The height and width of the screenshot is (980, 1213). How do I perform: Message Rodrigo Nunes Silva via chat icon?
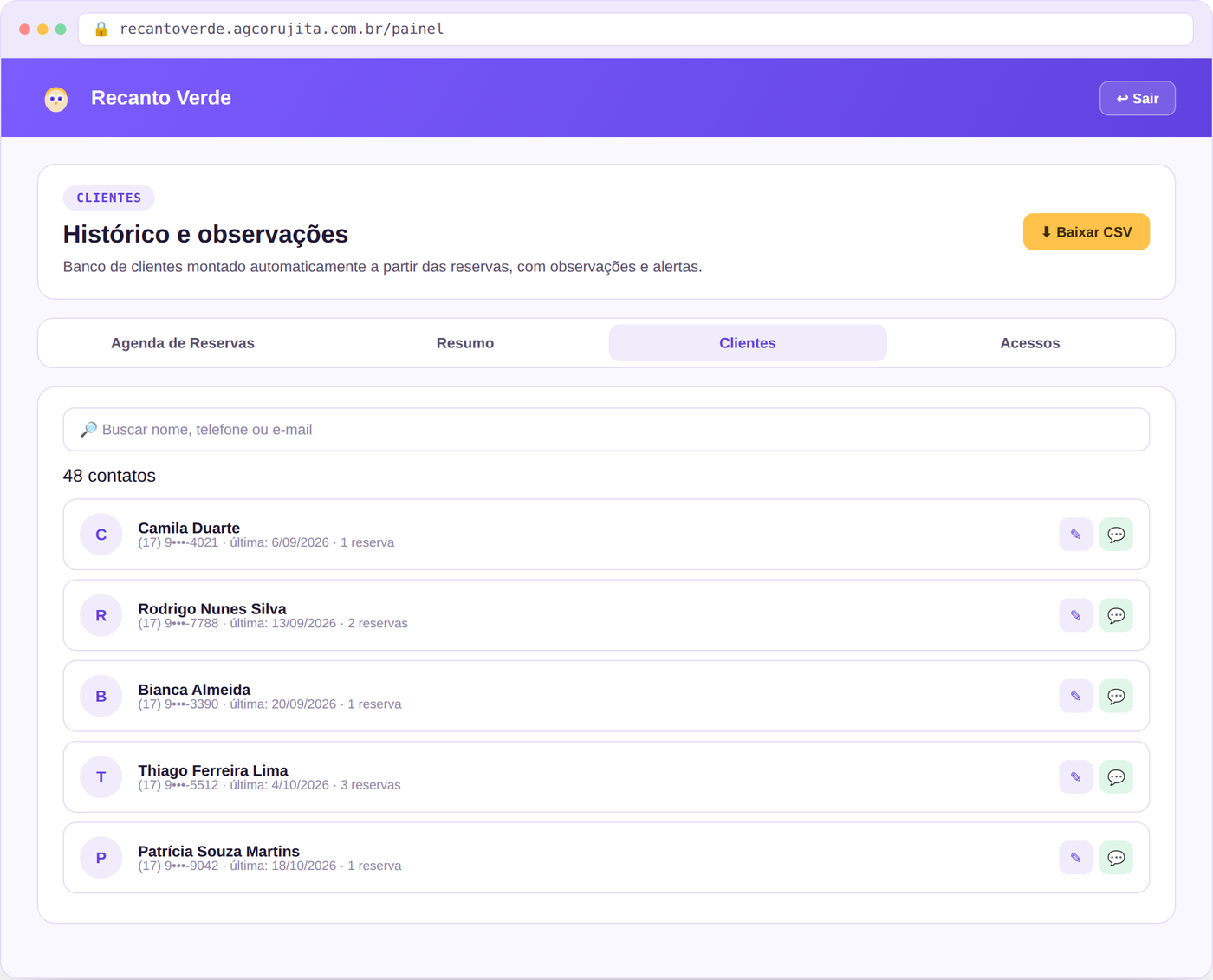pyautogui.click(x=1116, y=615)
